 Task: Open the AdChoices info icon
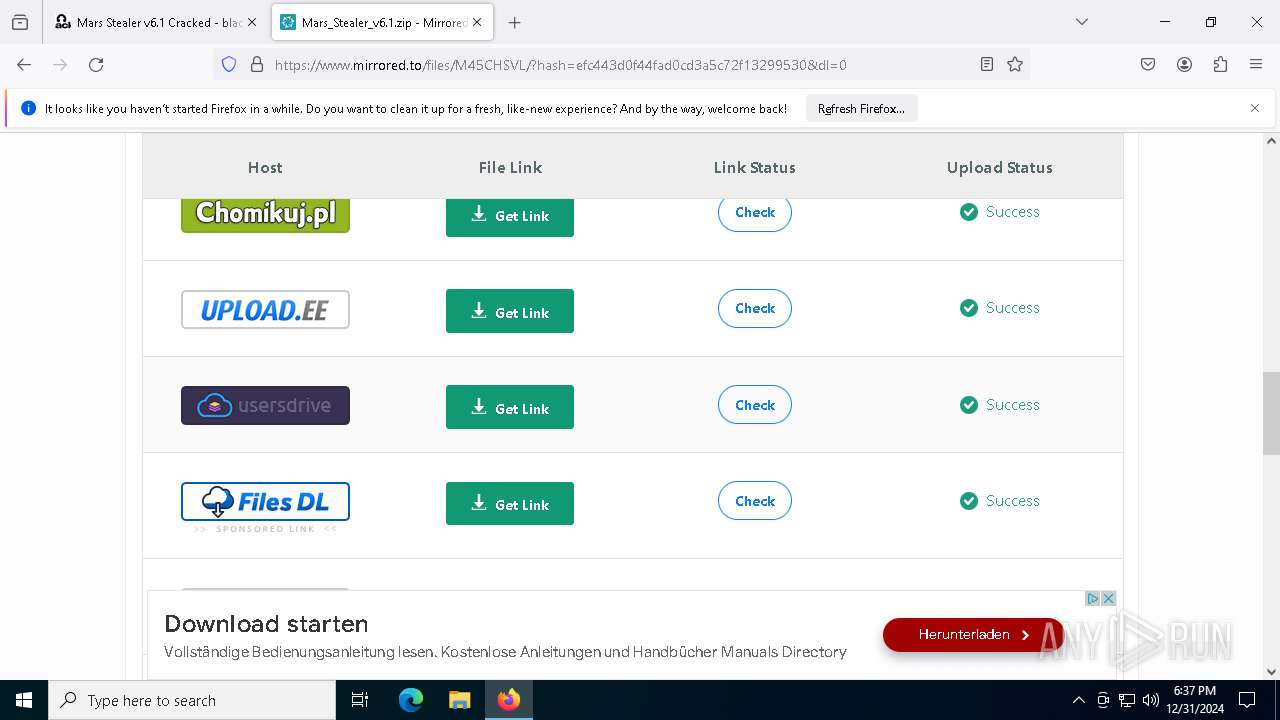tap(1093, 599)
